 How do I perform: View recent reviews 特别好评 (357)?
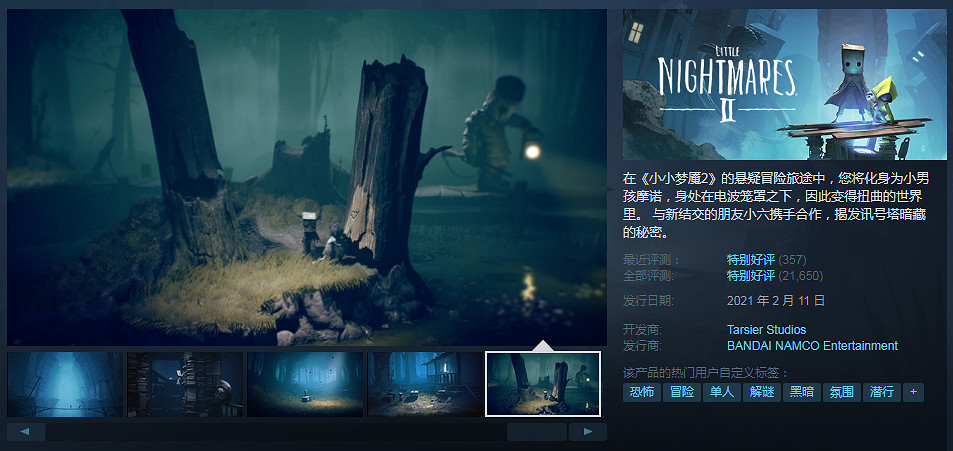[766, 260]
